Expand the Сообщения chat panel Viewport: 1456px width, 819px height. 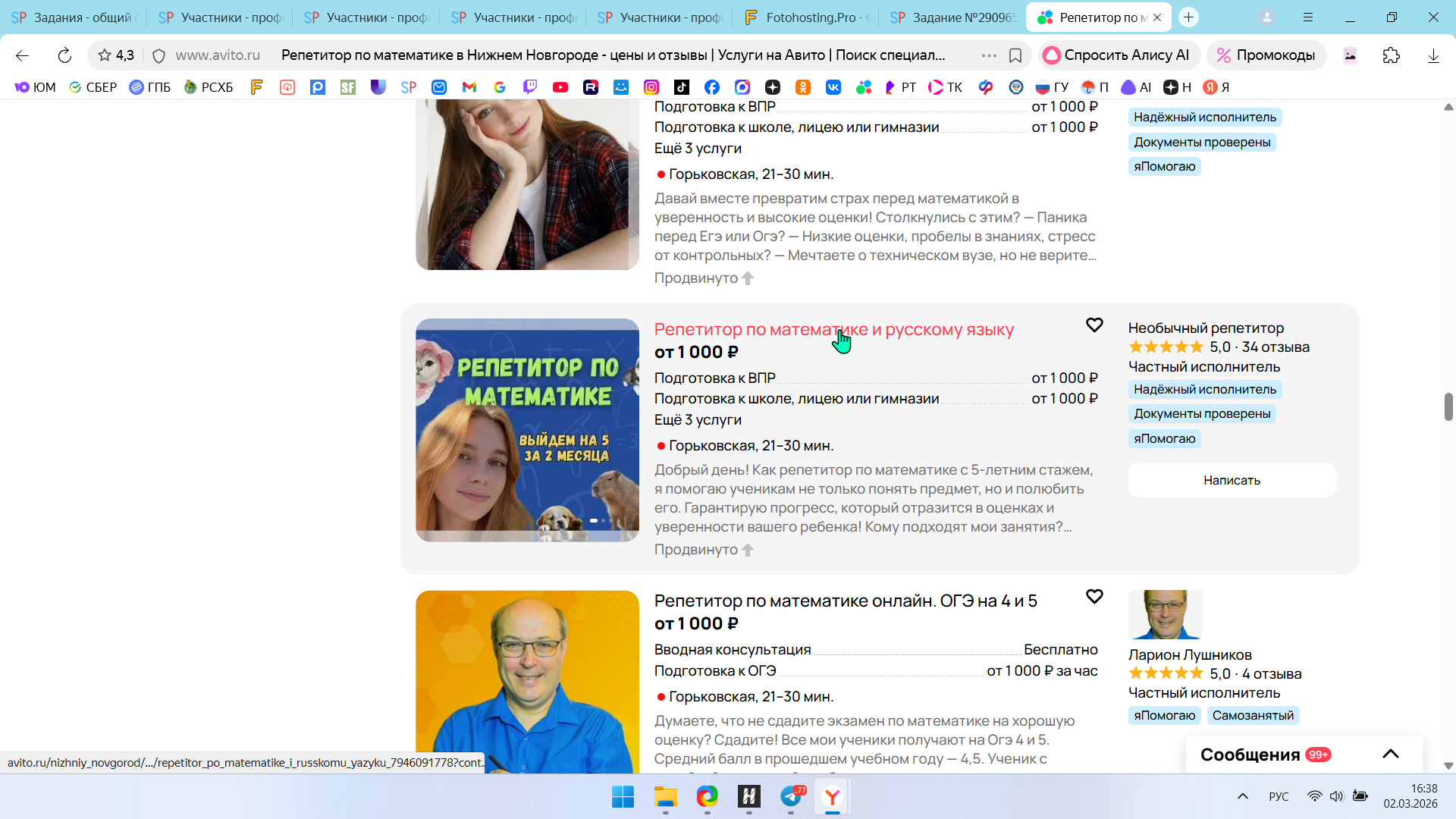(1390, 754)
